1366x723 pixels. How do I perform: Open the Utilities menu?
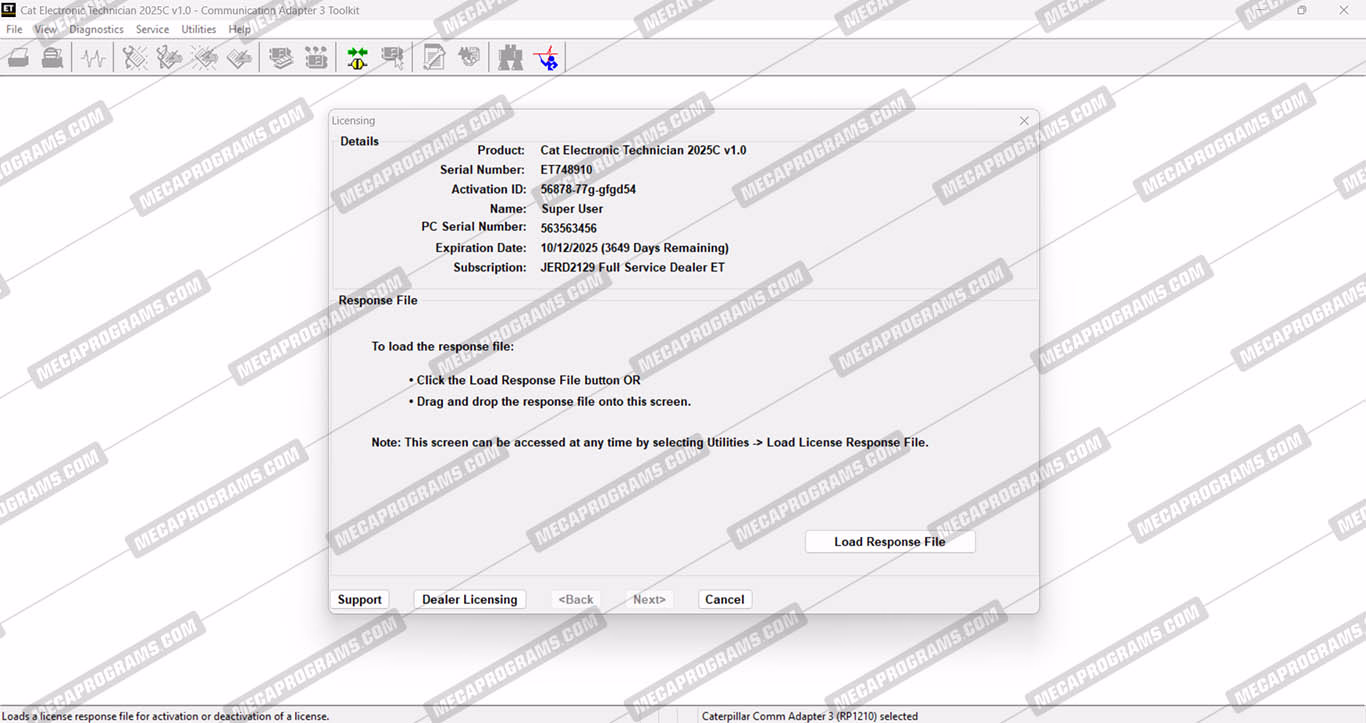click(x=198, y=29)
